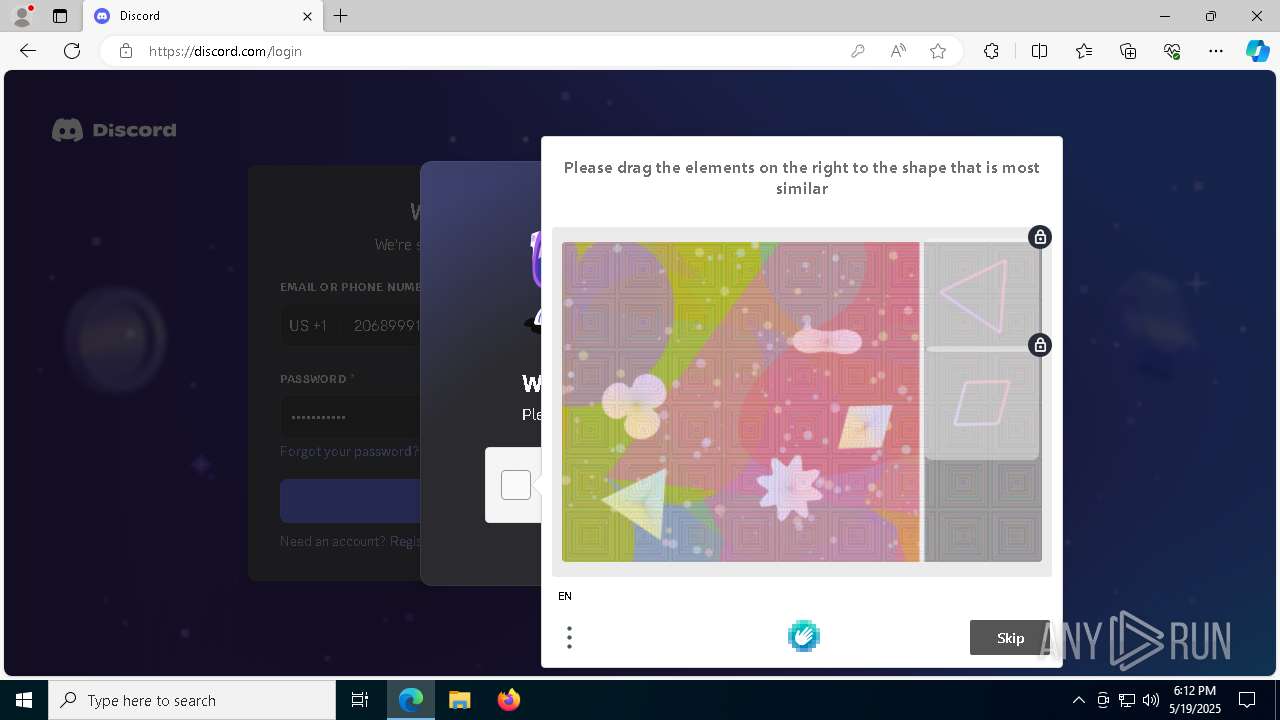This screenshot has height=720, width=1280.
Task: Change the captcha language from EN
Action: coord(565,596)
